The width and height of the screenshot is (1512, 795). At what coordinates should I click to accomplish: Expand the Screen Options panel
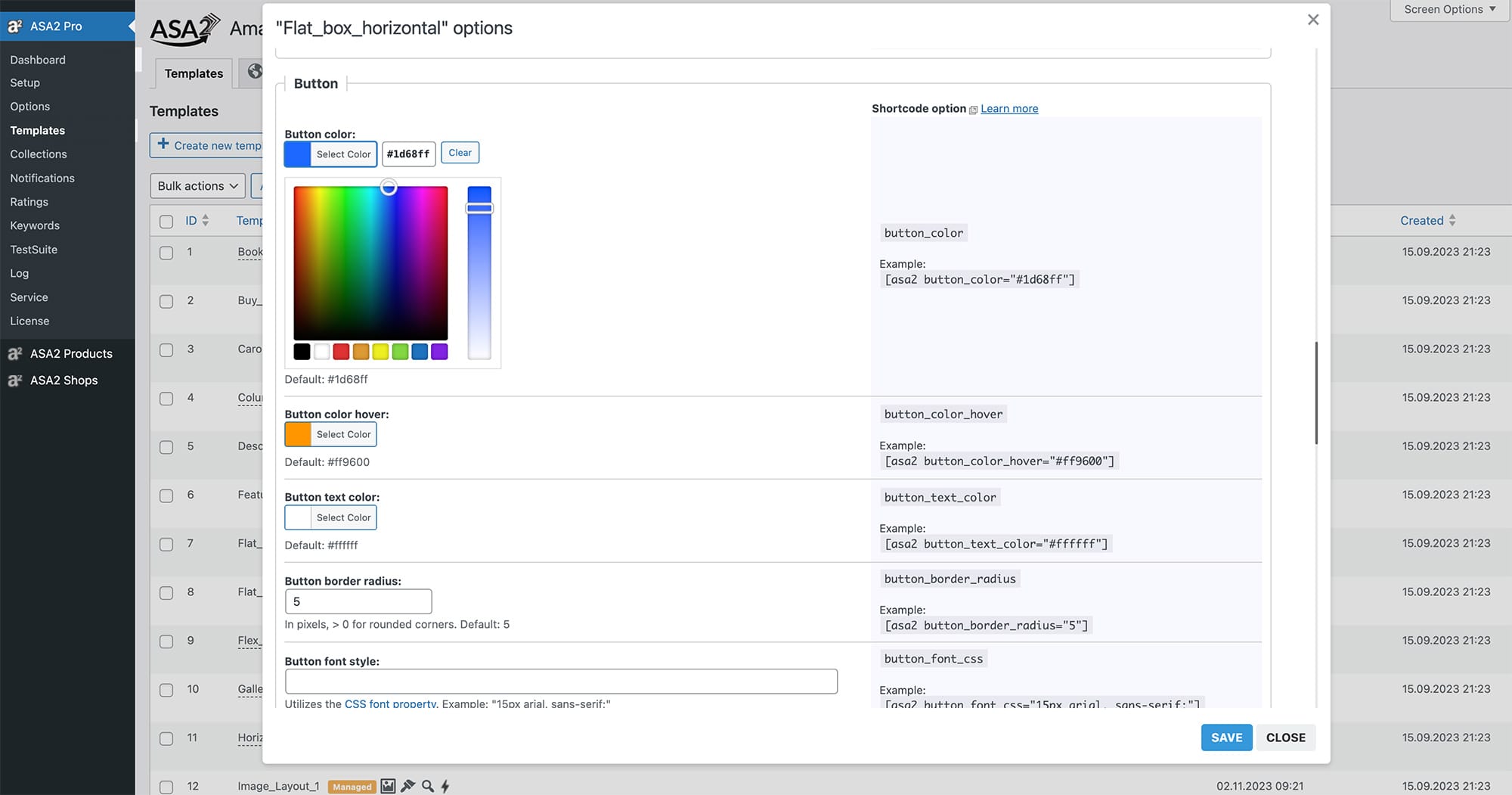1450,10
